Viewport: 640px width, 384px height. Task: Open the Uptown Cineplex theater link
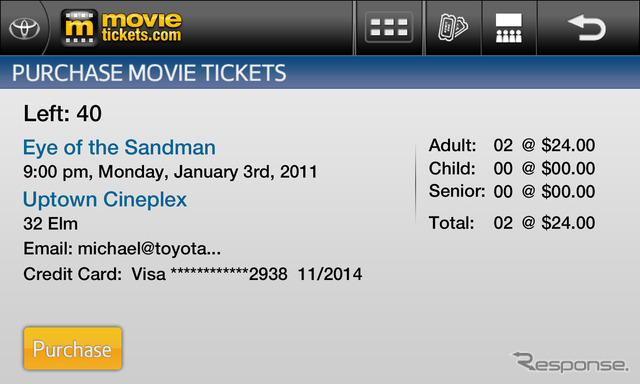(x=105, y=200)
